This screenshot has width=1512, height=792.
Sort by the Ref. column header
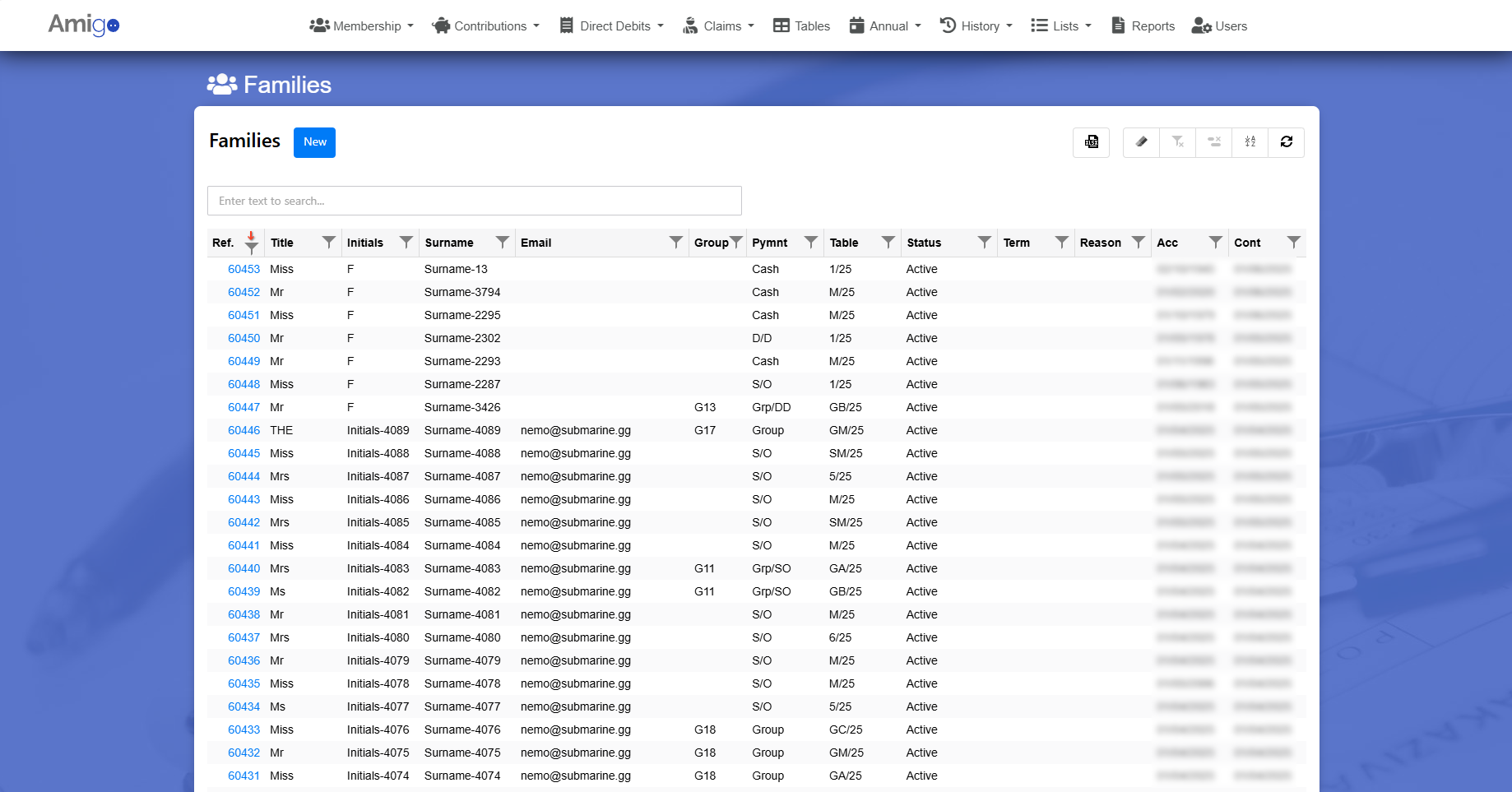[223, 243]
